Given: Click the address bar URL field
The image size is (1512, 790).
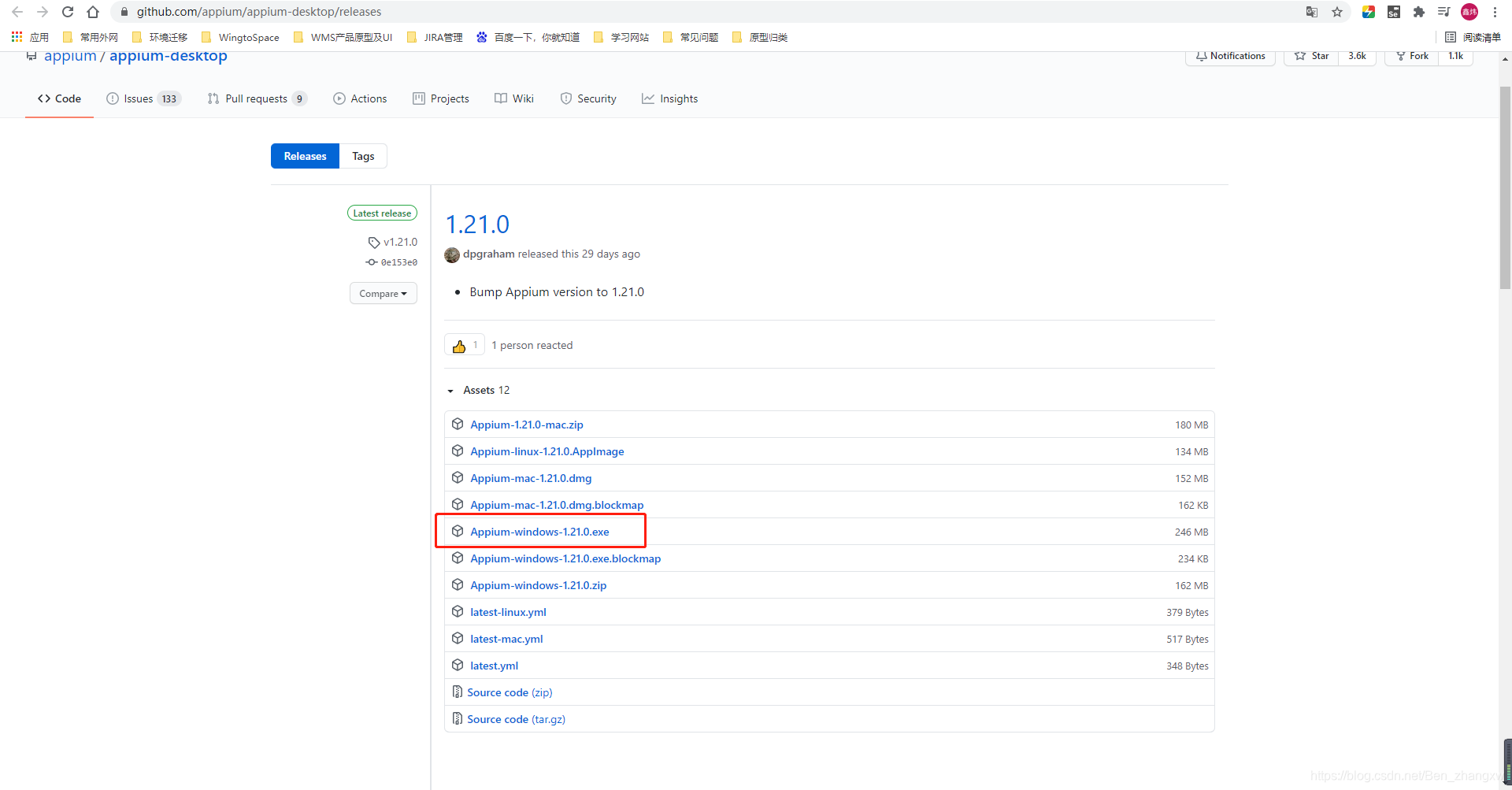Looking at the screenshot, I should pos(709,12).
